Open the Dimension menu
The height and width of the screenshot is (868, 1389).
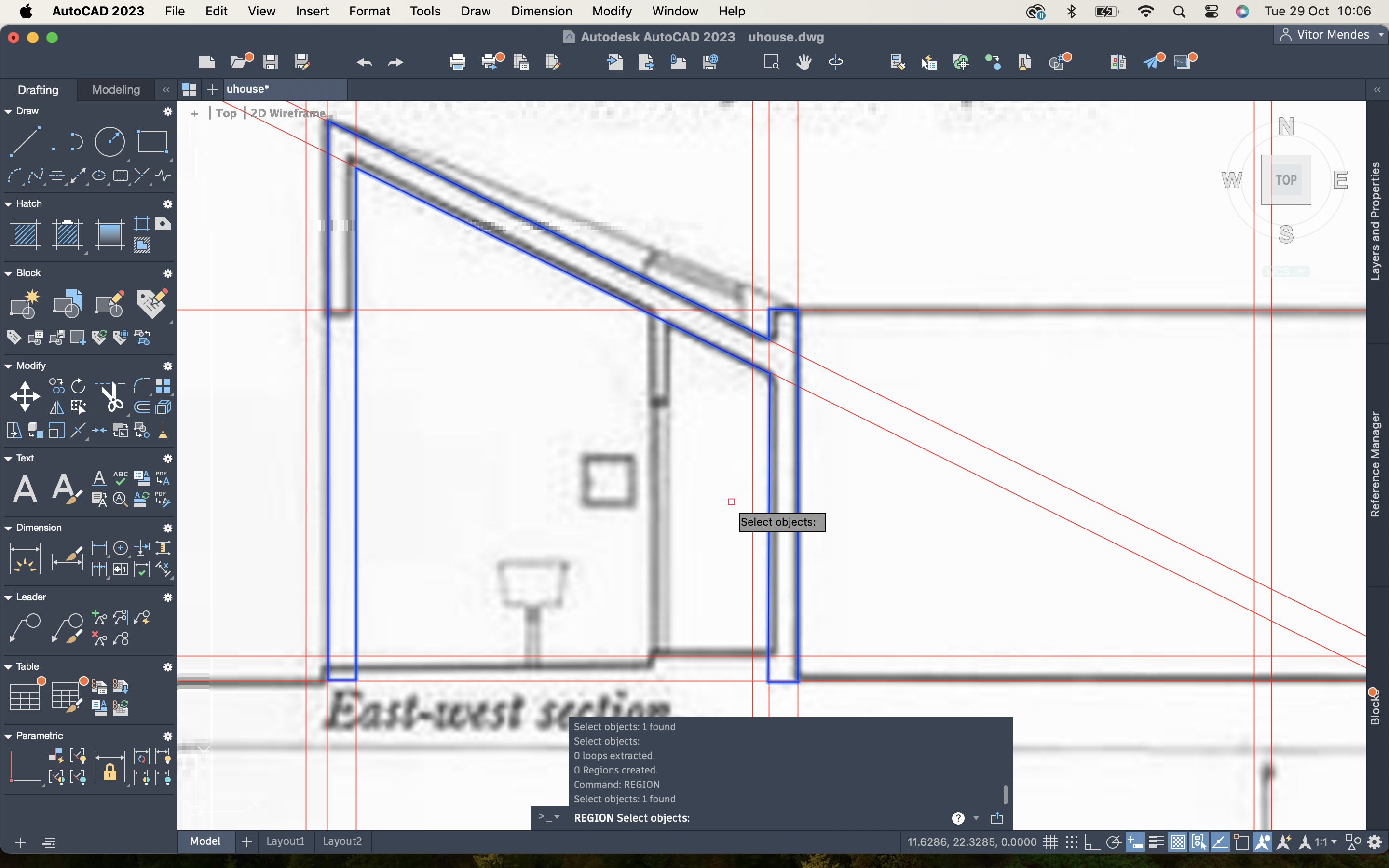tap(541, 11)
